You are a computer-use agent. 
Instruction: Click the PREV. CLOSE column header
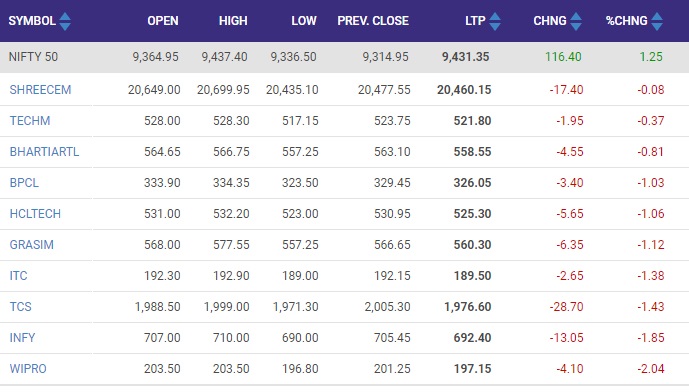[x=373, y=21]
